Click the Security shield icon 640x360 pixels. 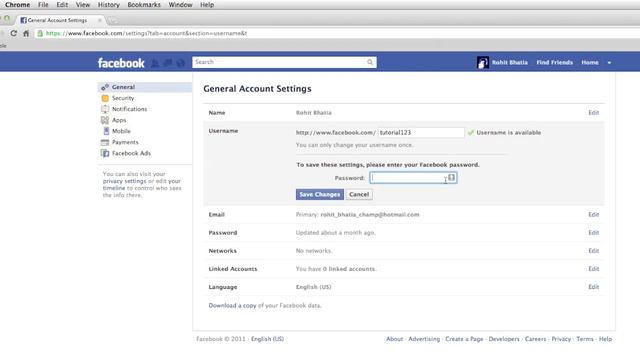click(x=105, y=98)
